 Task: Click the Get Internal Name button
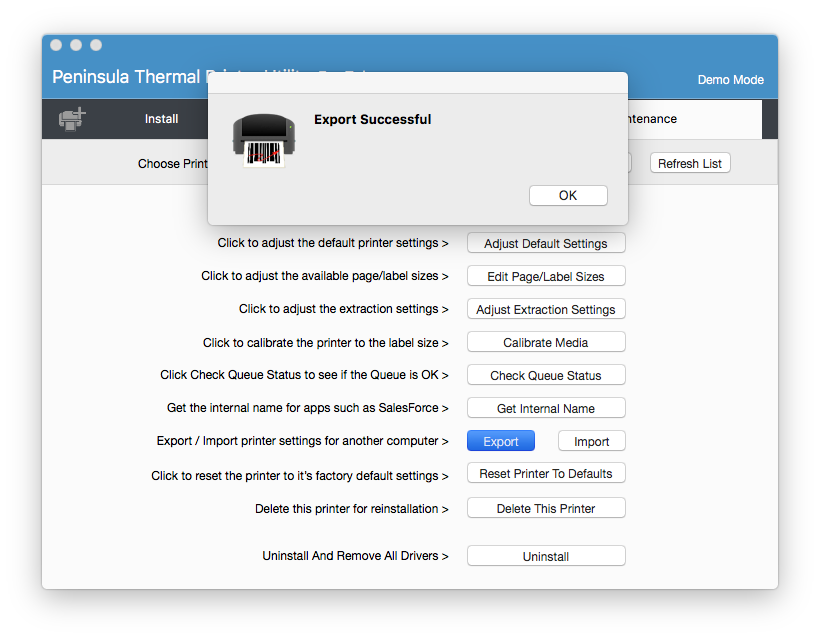coord(546,408)
